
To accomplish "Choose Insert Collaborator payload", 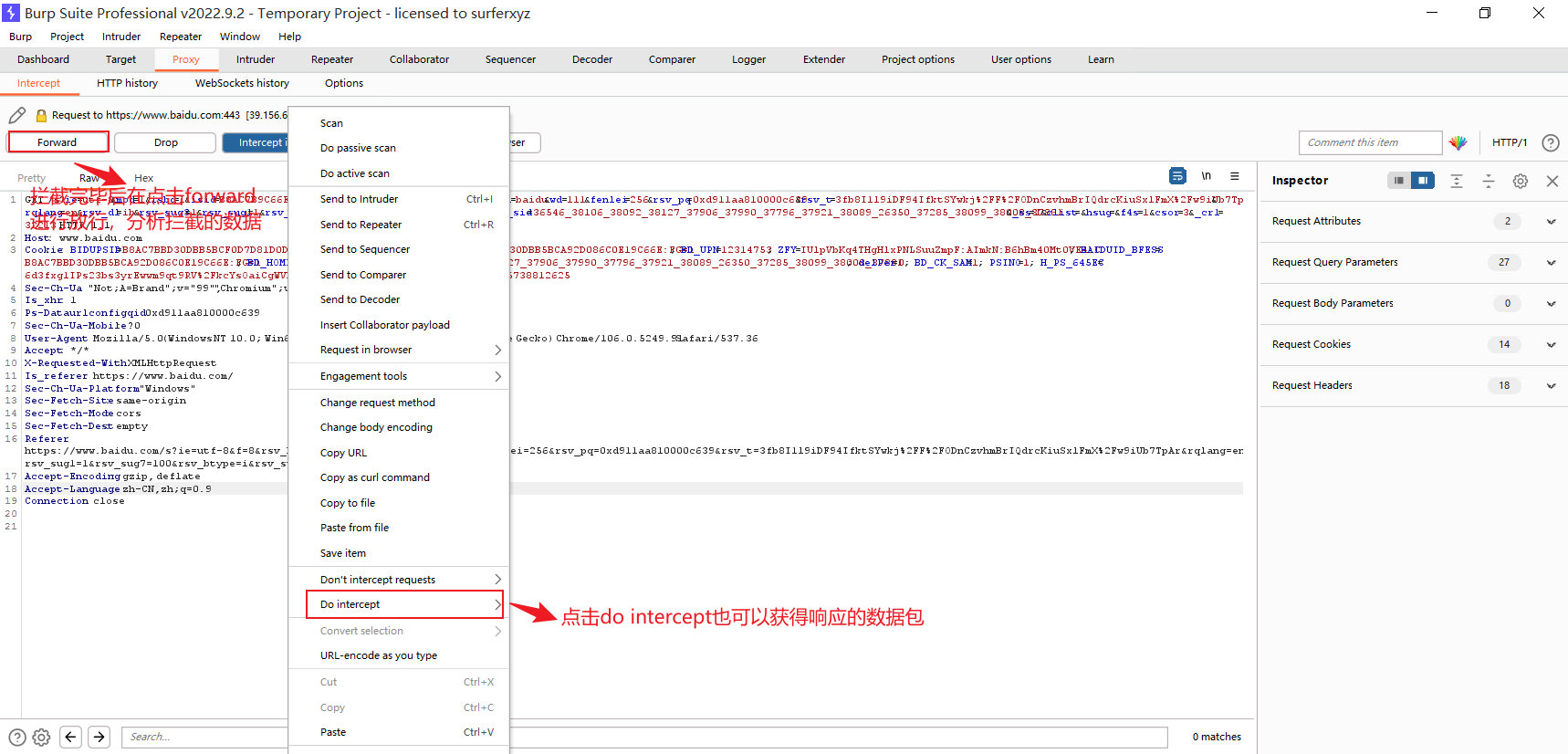I will tap(399, 325).
